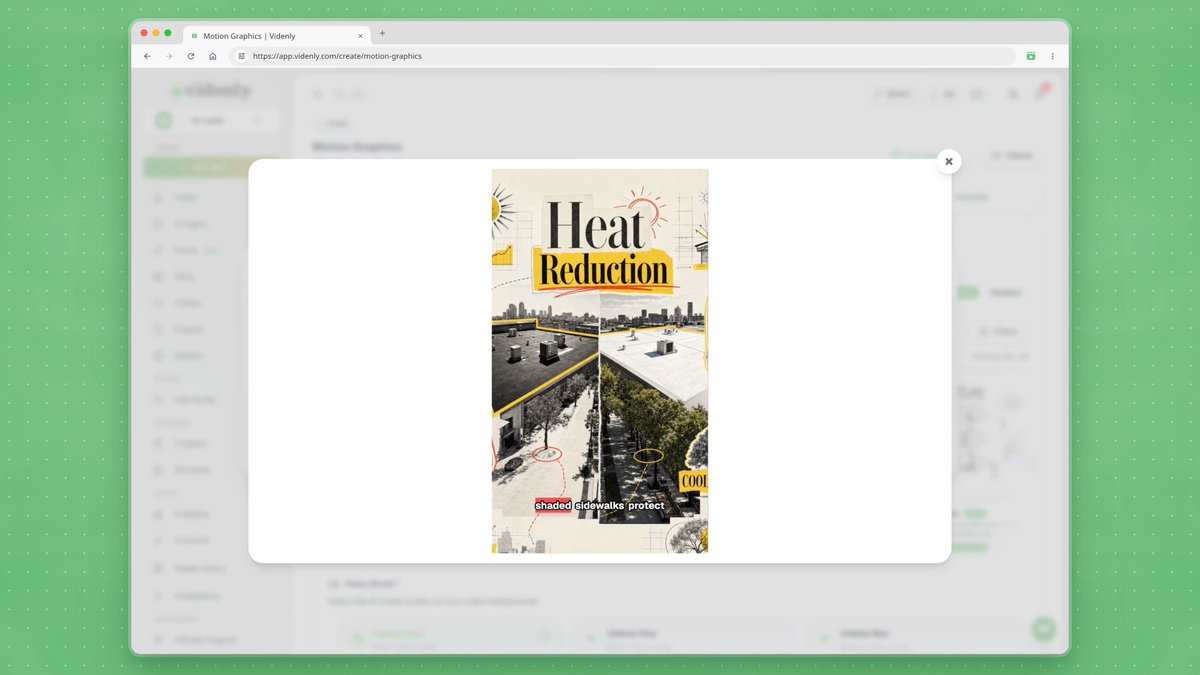Open the green Videnly extension icon

click(1031, 56)
